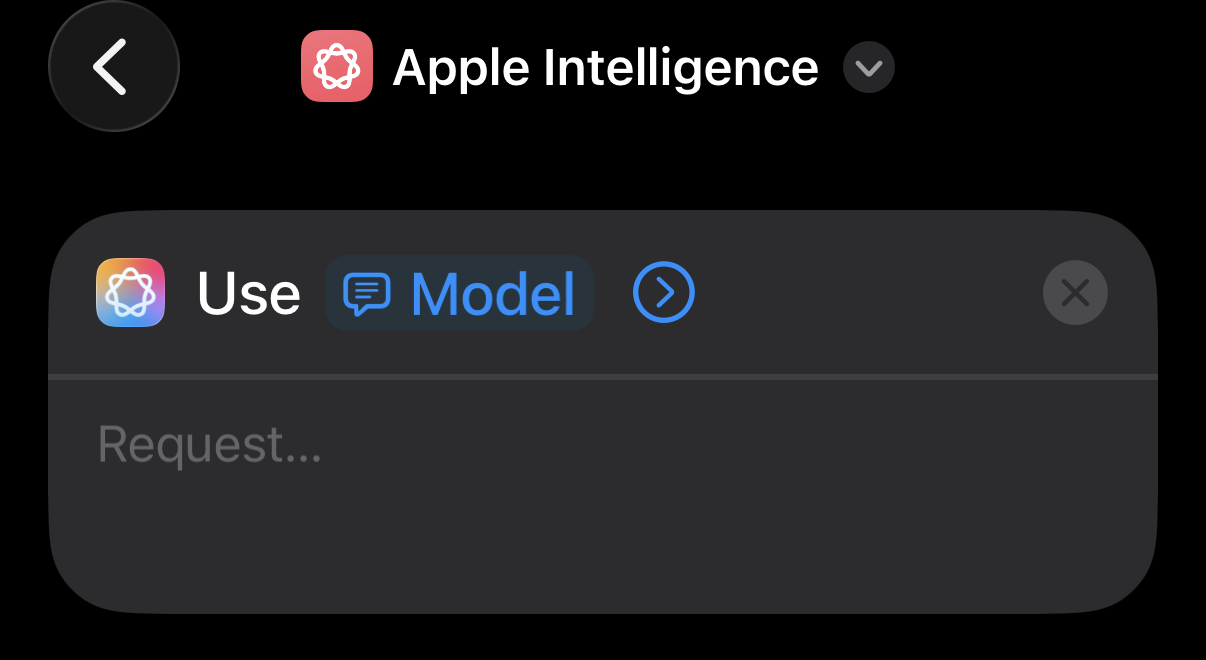
Task: Choose a different model via Model token
Action: tap(460, 293)
